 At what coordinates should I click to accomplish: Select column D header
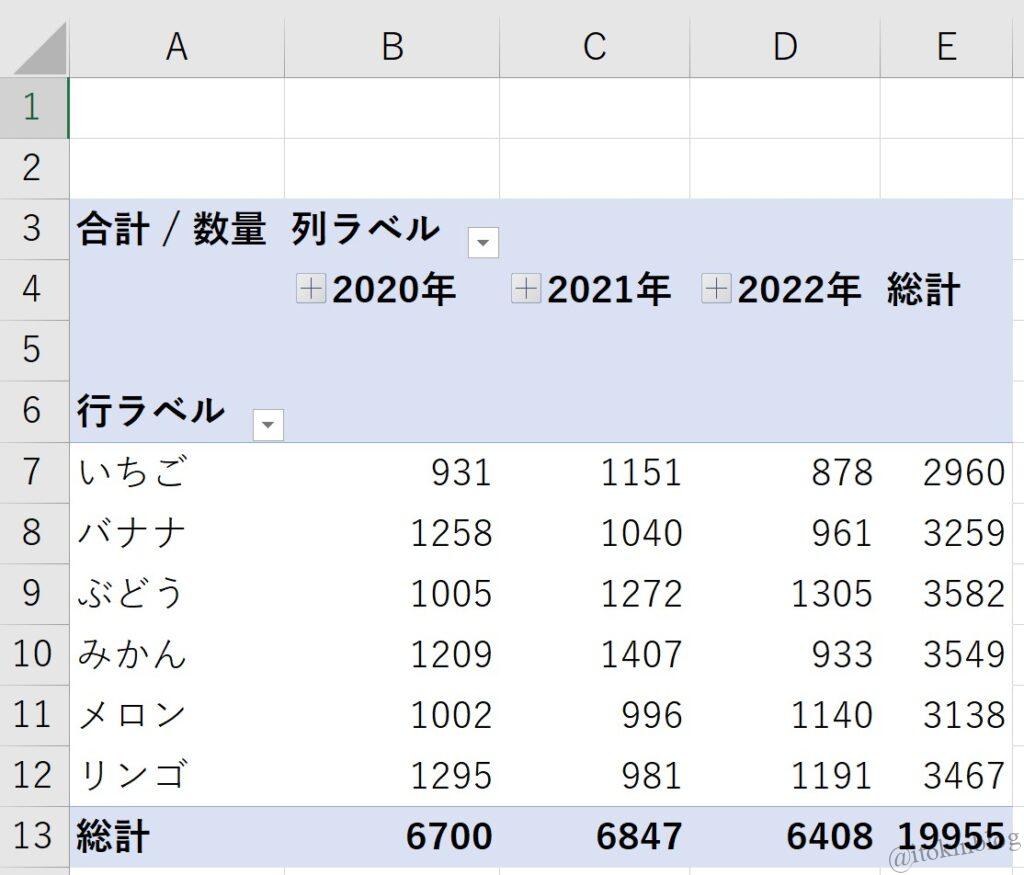click(785, 47)
